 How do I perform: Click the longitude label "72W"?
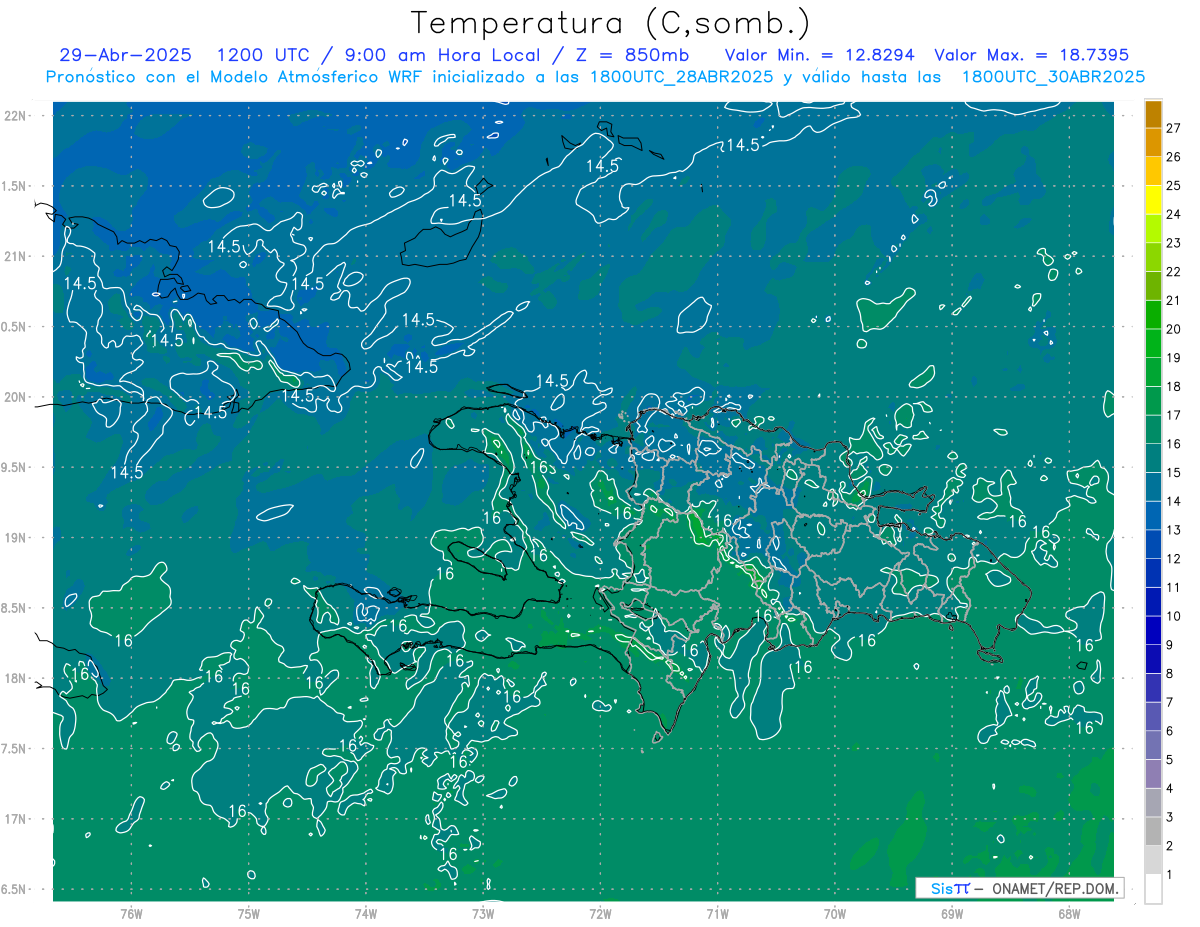[600, 914]
